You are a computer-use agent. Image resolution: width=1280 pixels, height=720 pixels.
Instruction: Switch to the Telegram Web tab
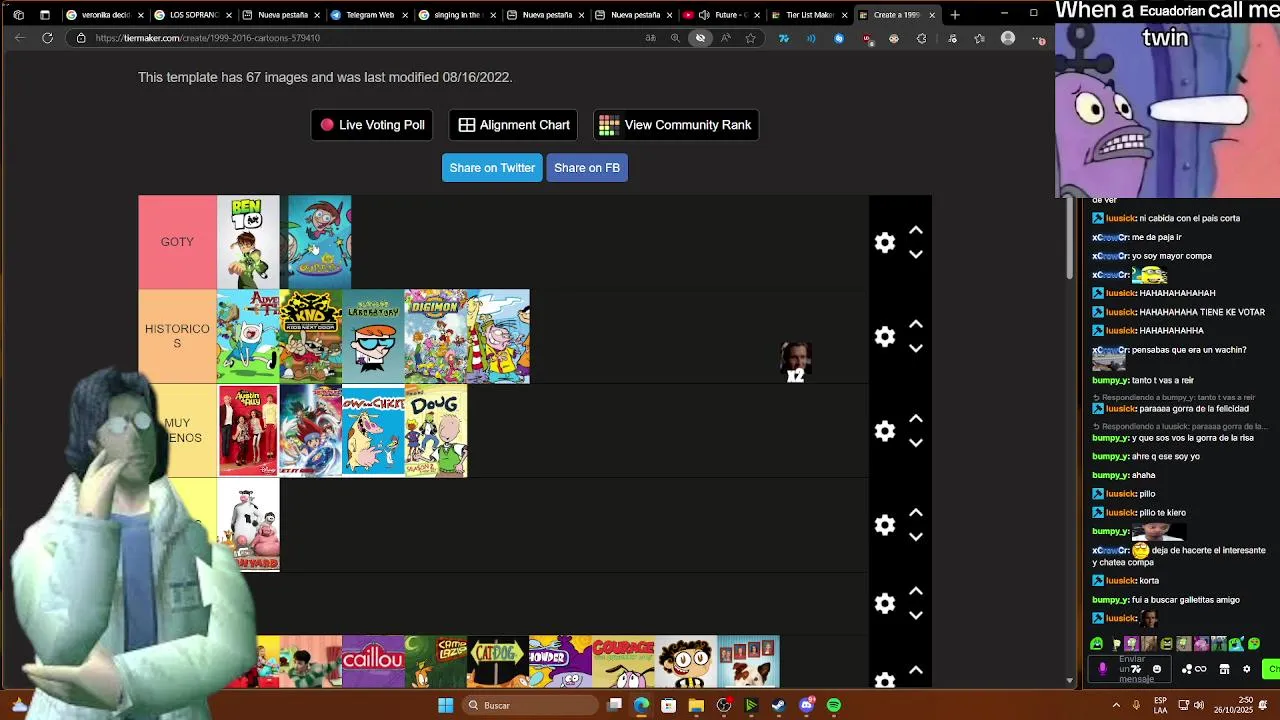tap(369, 15)
